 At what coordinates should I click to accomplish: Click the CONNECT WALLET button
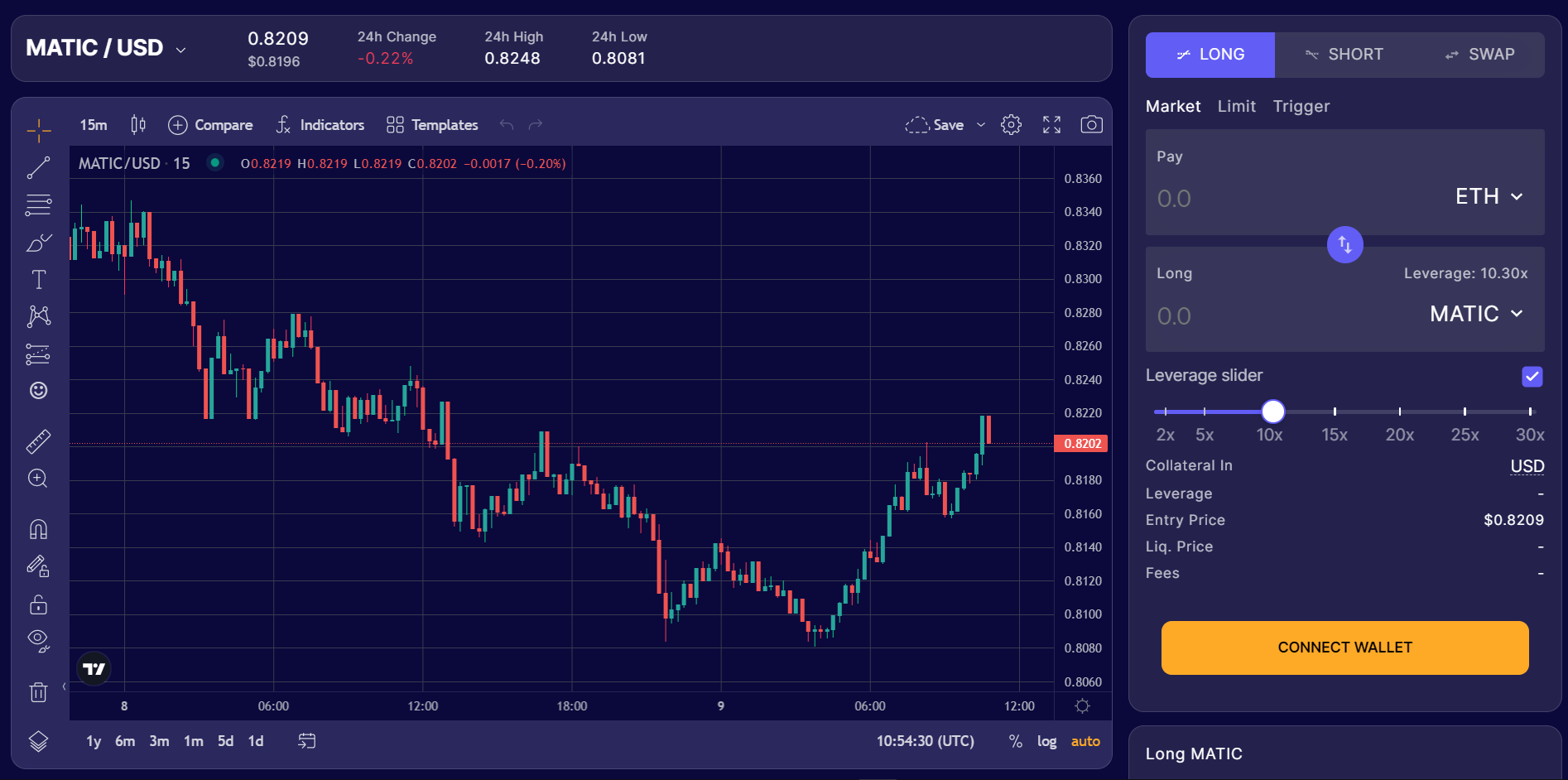point(1344,648)
